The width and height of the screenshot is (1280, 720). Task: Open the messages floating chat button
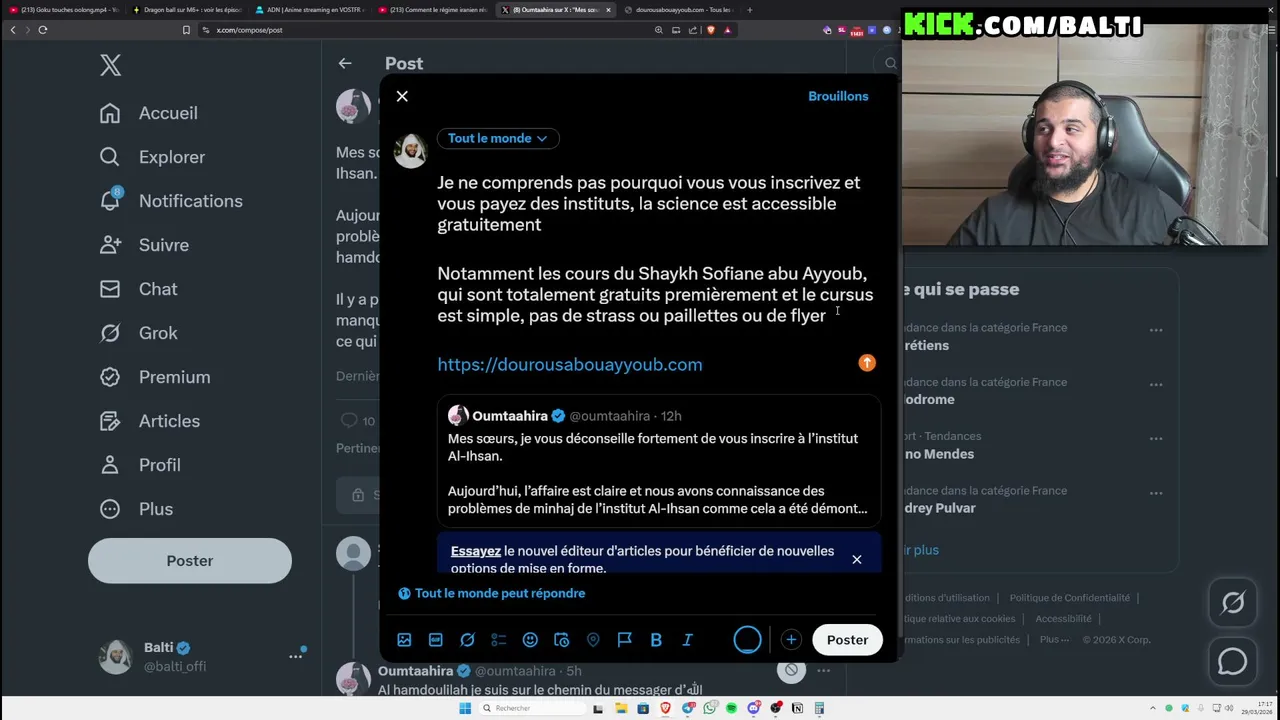tap(1233, 662)
